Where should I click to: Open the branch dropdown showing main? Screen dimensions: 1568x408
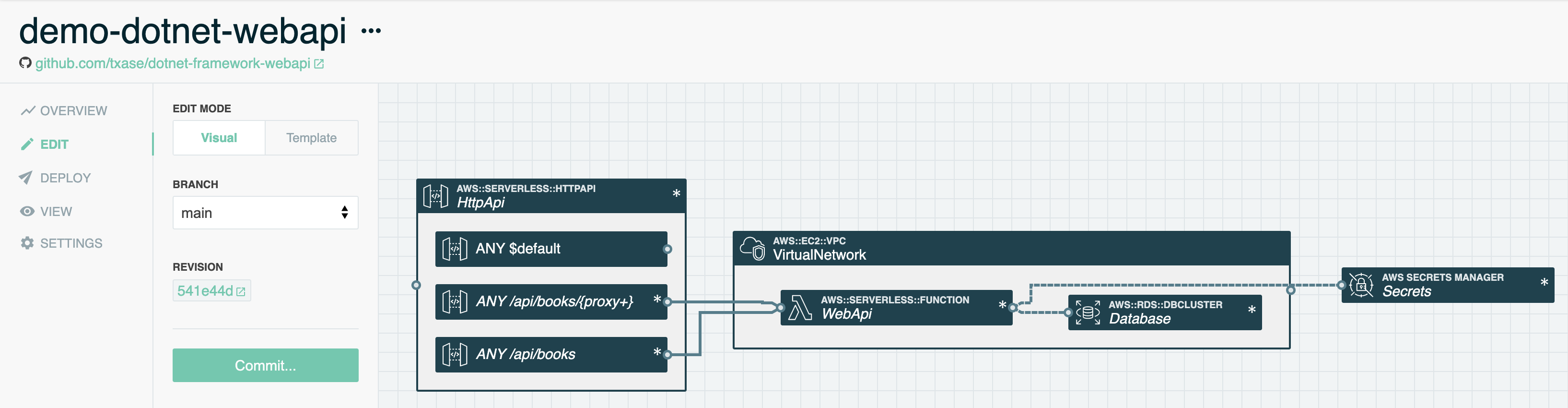265,213
